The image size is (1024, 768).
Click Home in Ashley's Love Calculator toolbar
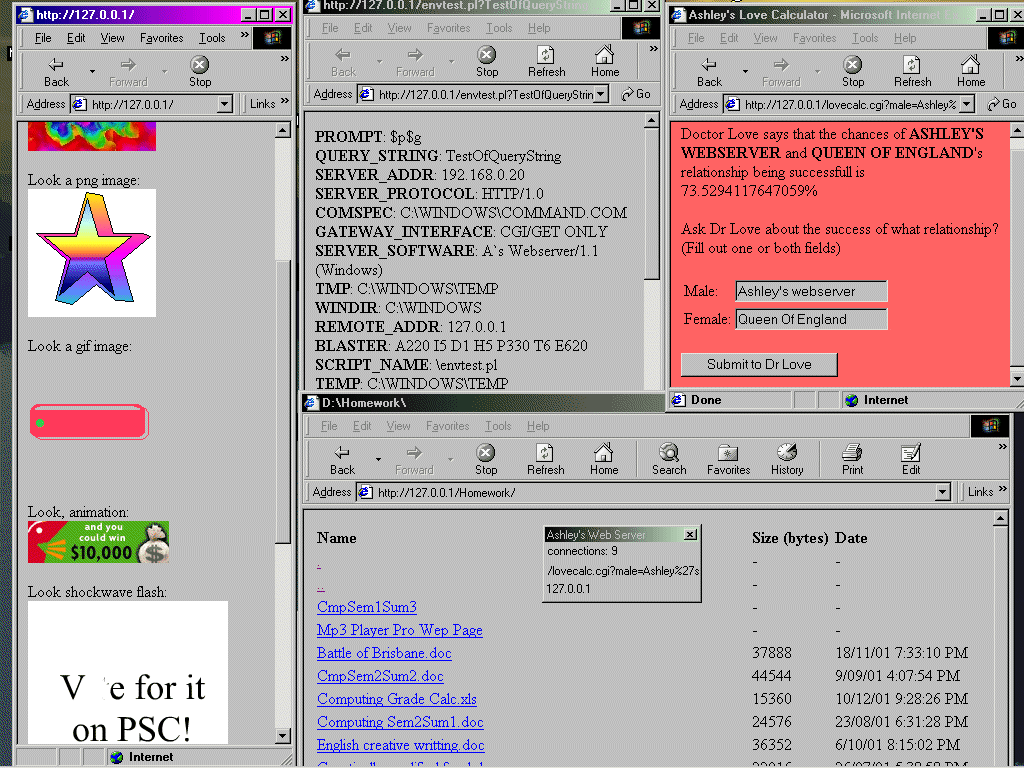(x=971, y=72)
